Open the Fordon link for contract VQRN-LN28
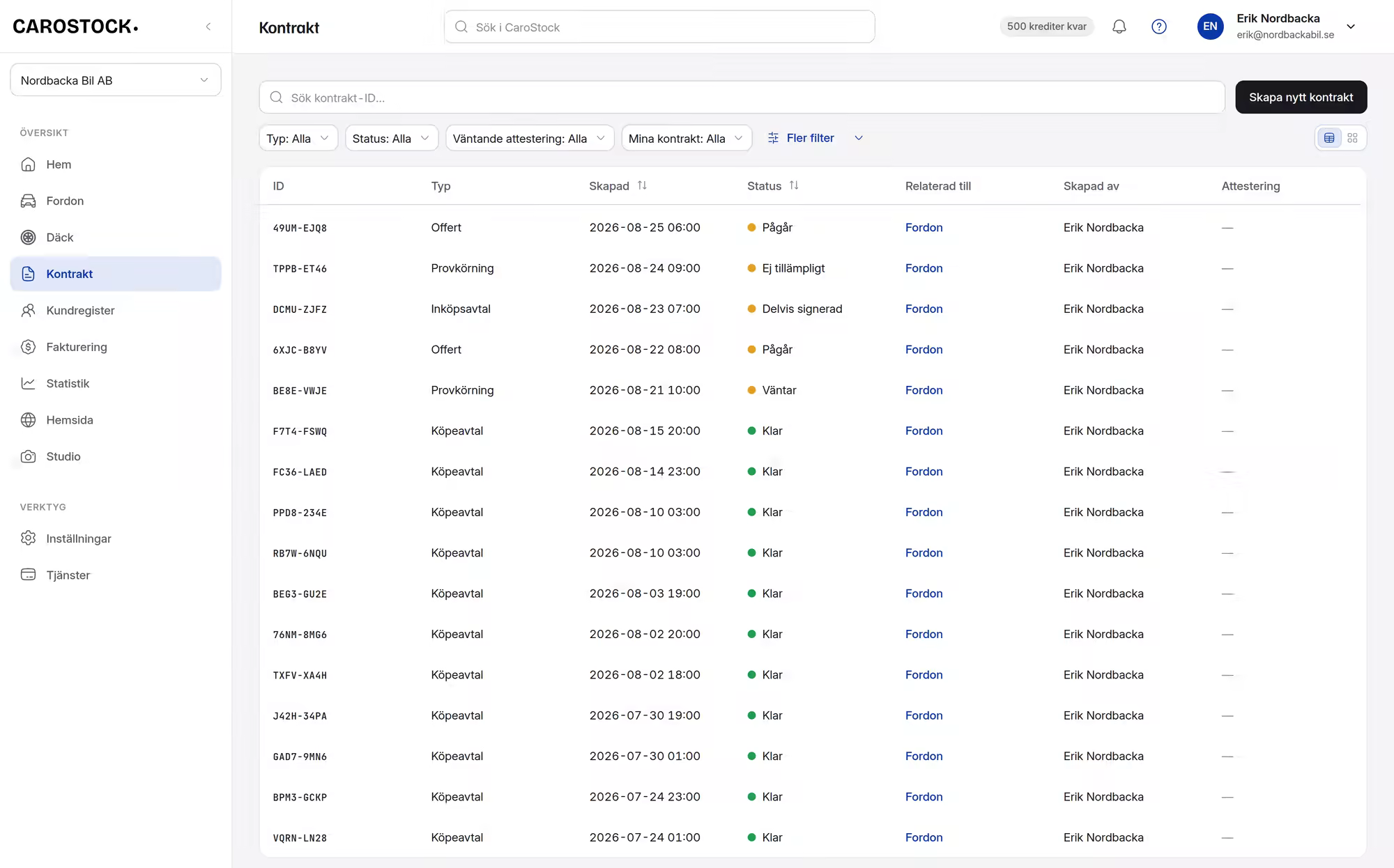This screenshot has height=868, width=1394. click(x=924, y=837)
